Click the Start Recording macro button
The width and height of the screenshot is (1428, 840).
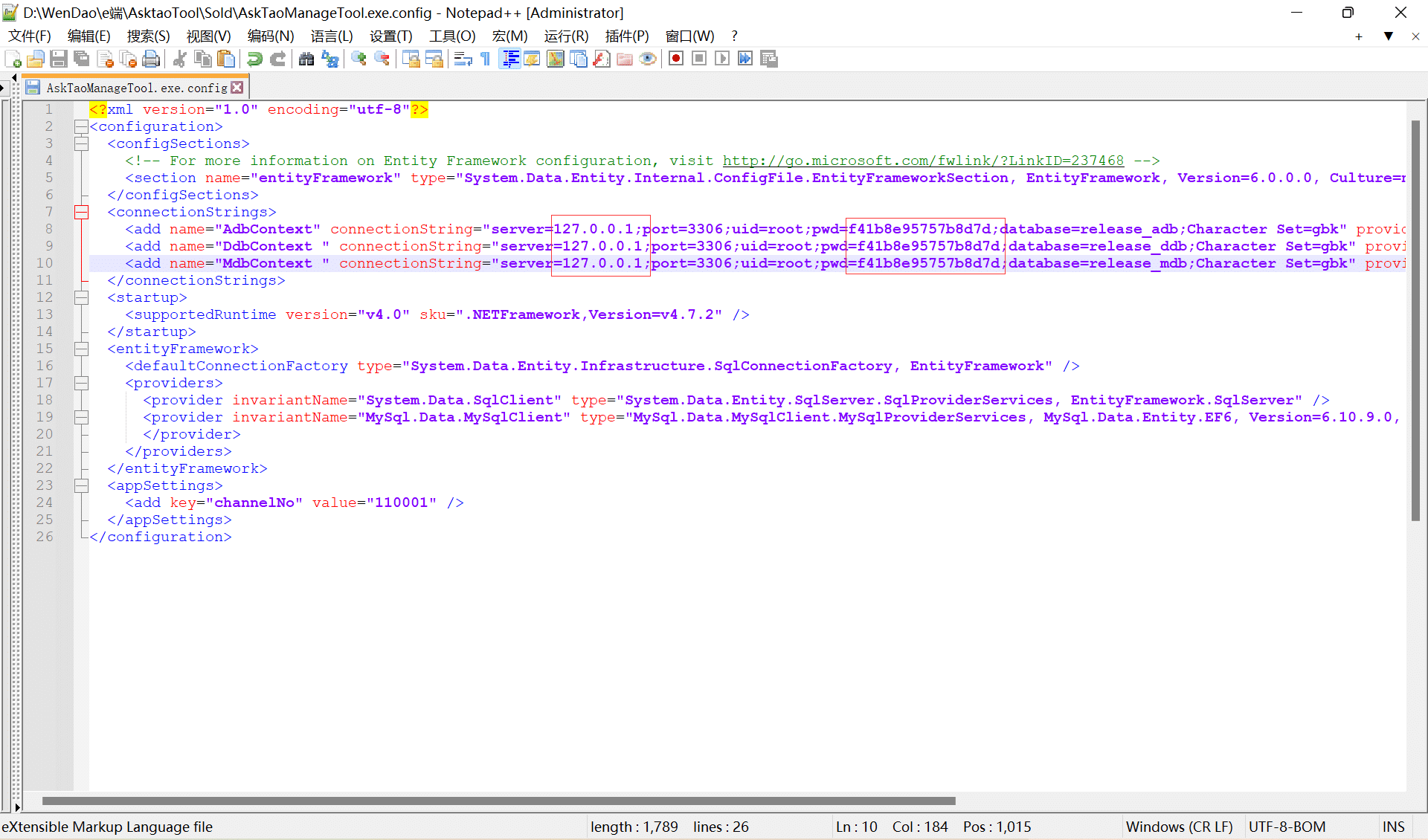click(x=675, y=59)
